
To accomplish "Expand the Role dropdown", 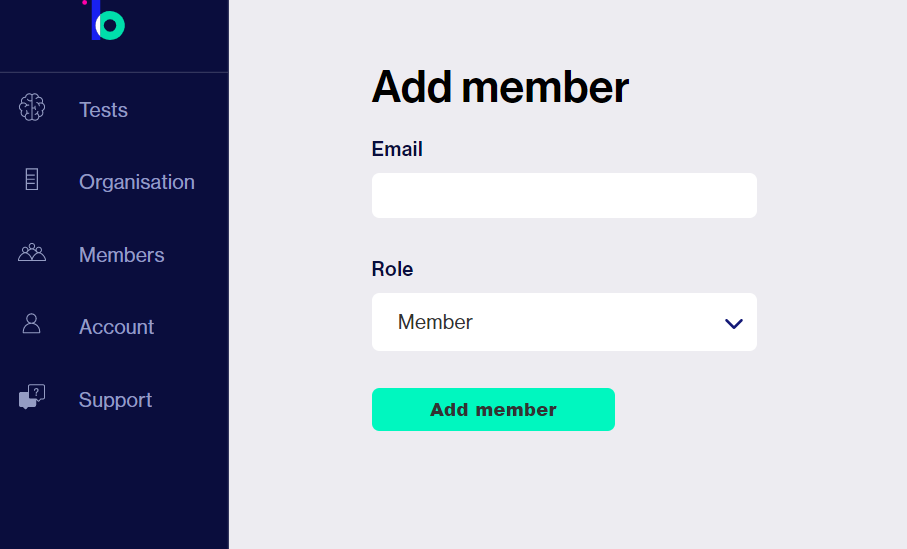I will pos(564,322).
